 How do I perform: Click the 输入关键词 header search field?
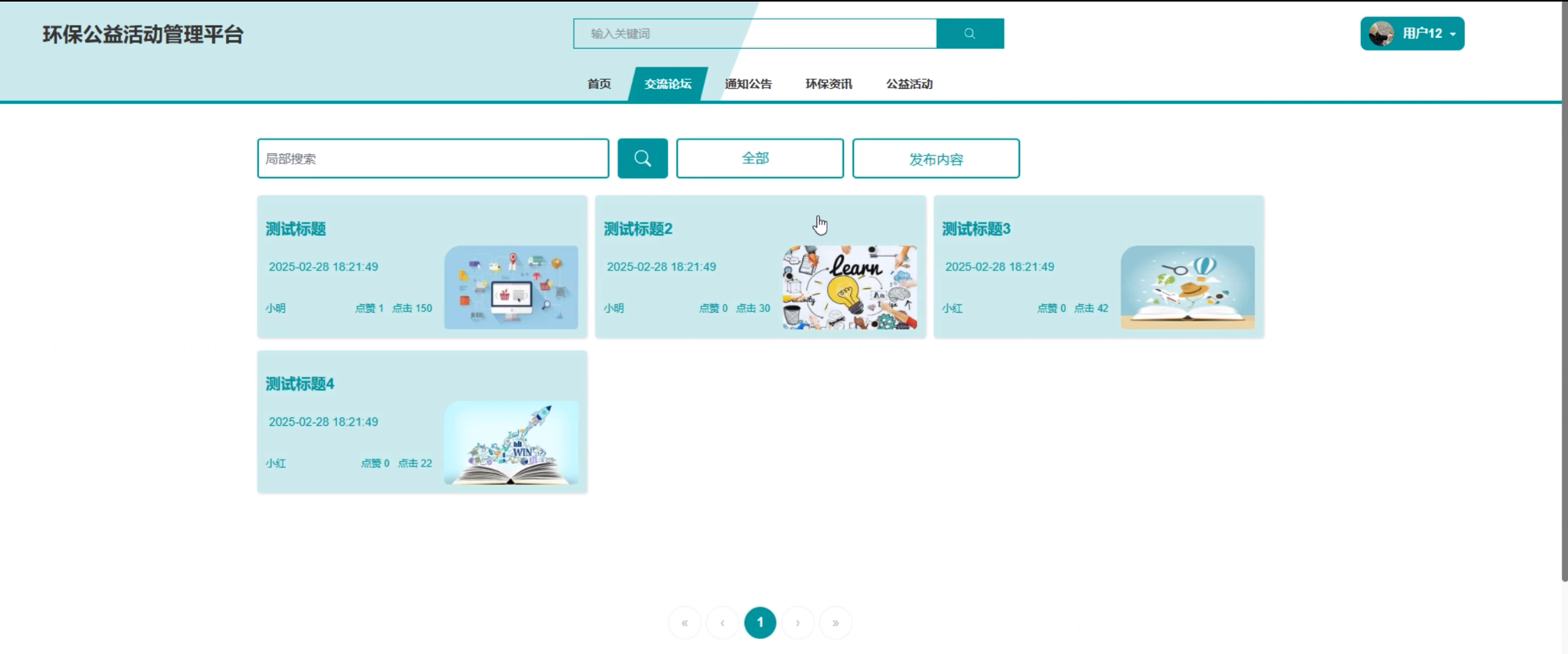point(754,34)
